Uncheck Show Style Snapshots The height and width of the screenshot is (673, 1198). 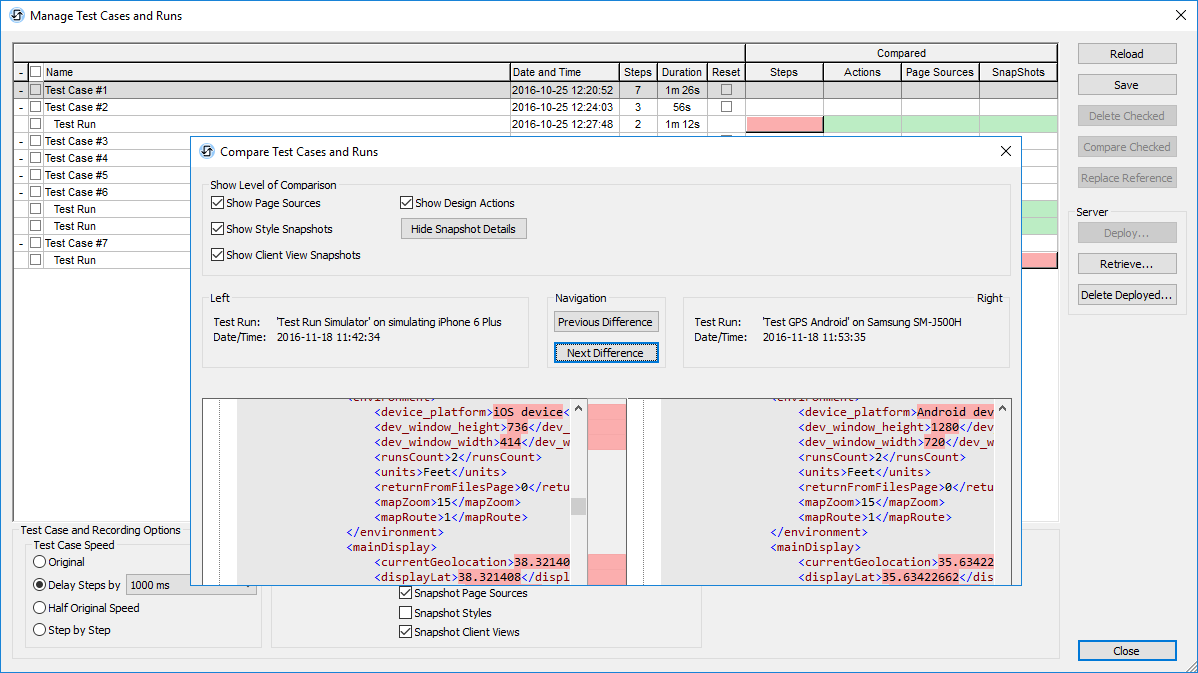(x=218, y=229)
